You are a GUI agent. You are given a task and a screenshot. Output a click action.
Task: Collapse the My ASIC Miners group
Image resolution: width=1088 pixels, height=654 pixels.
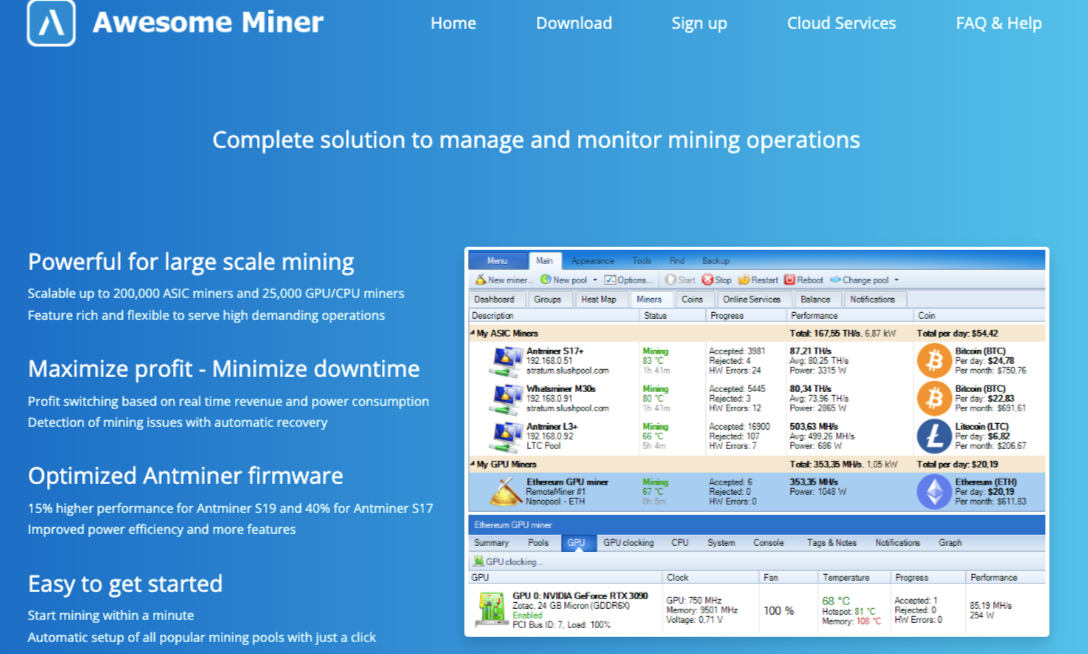pos(473,333)
